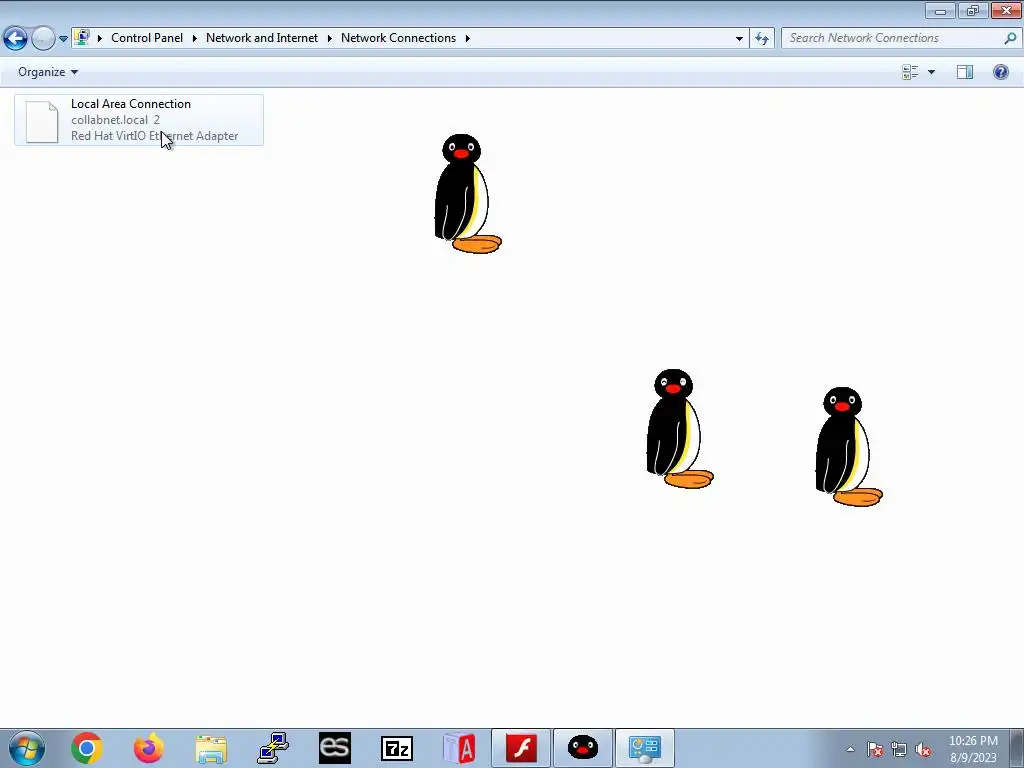
Task: Close the Network Connections window
Action: pos(1006,10)
